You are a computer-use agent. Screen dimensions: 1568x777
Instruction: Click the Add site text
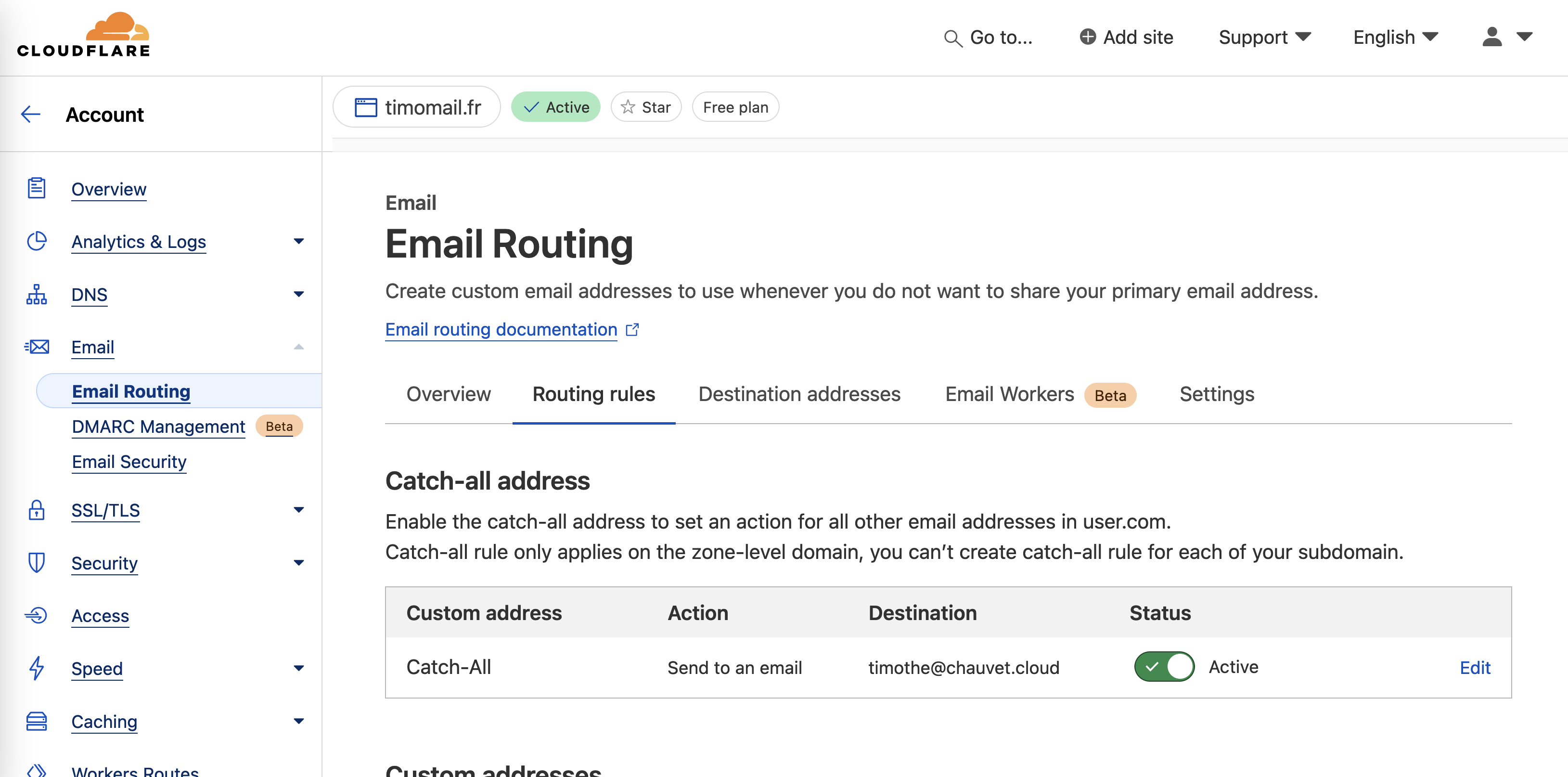click(1138, 37)
